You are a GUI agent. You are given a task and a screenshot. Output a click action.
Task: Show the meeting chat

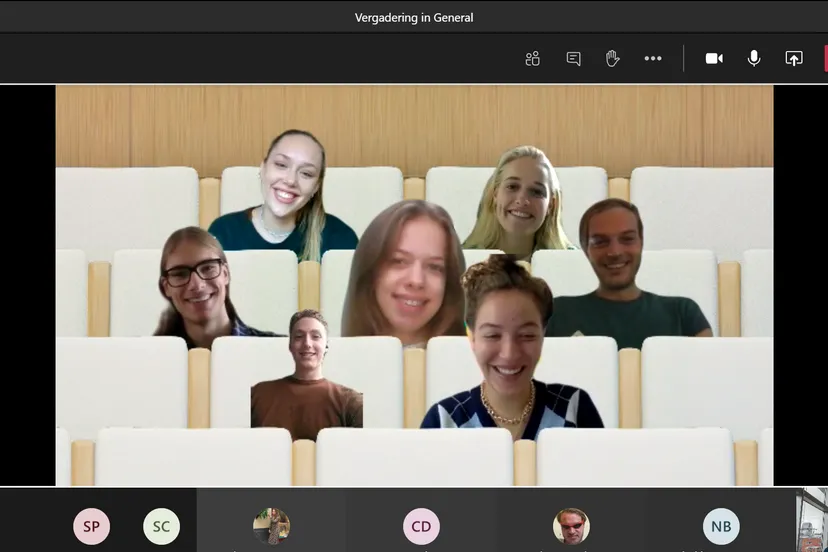point(573,59)
